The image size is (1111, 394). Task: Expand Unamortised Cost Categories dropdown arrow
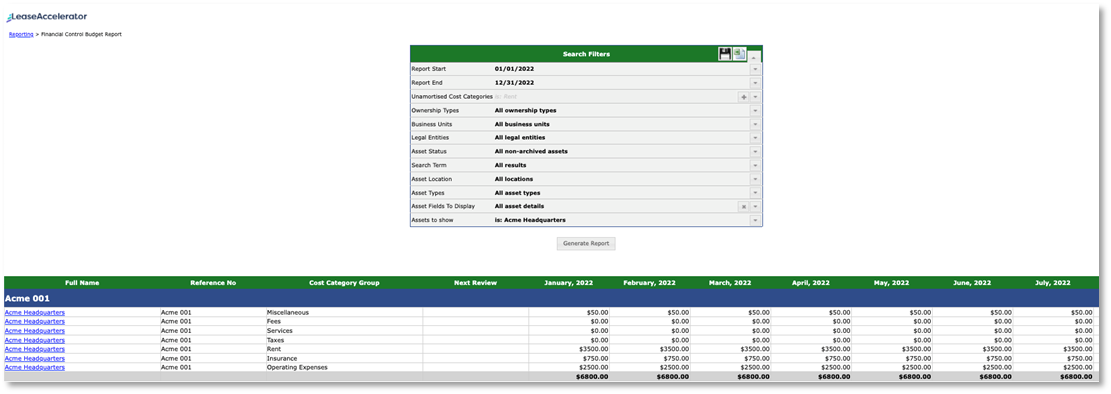click(755, 96)
